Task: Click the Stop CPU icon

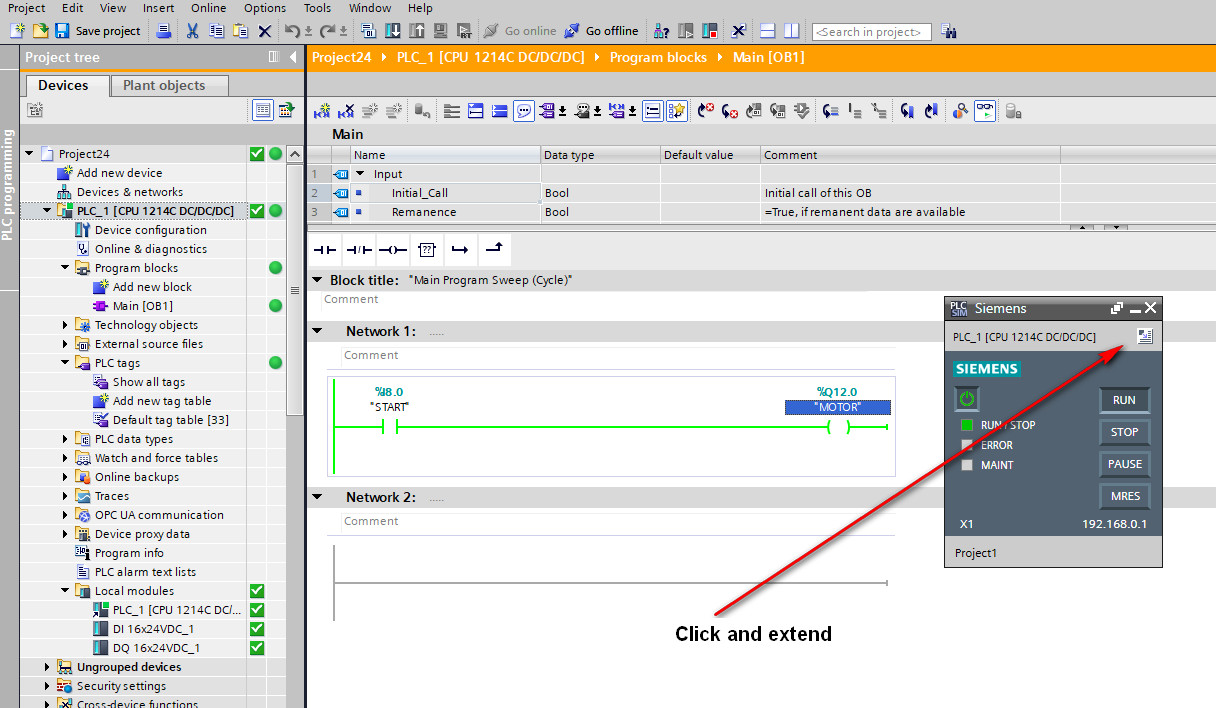Action: [710, 31]
